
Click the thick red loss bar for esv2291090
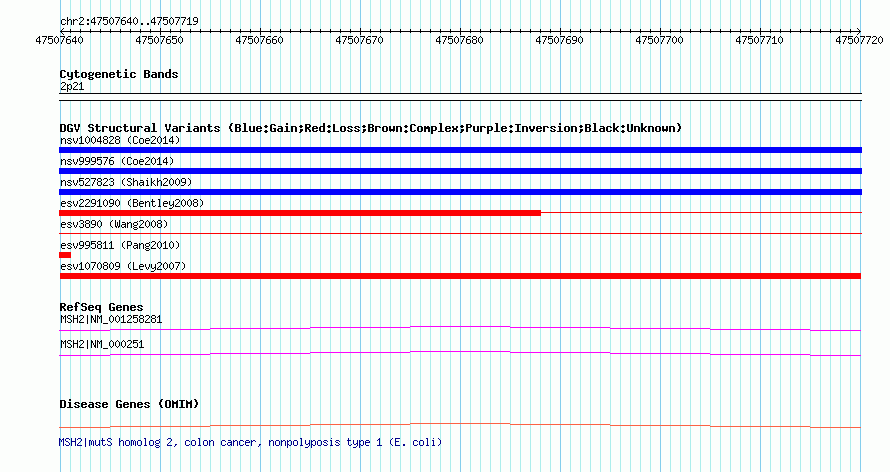pos(300,213)
